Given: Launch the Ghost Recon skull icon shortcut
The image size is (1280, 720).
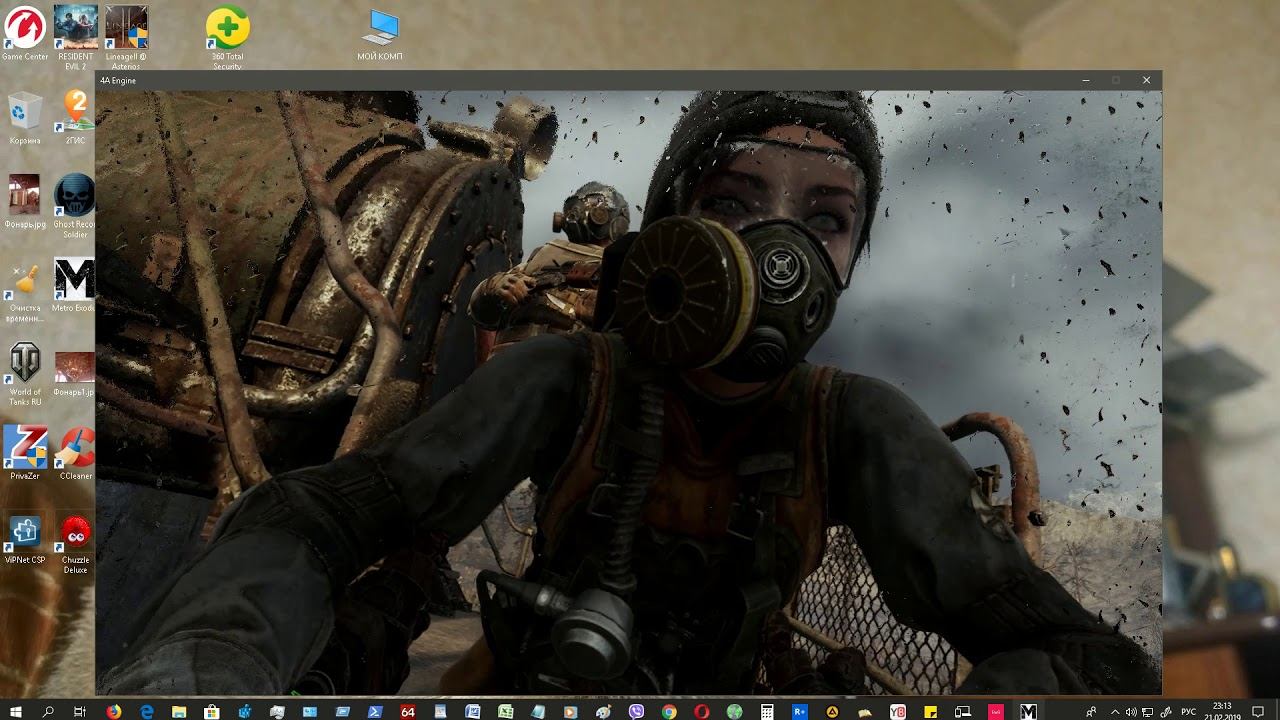Looking at the screenshot, I should [x=75, y=206].
